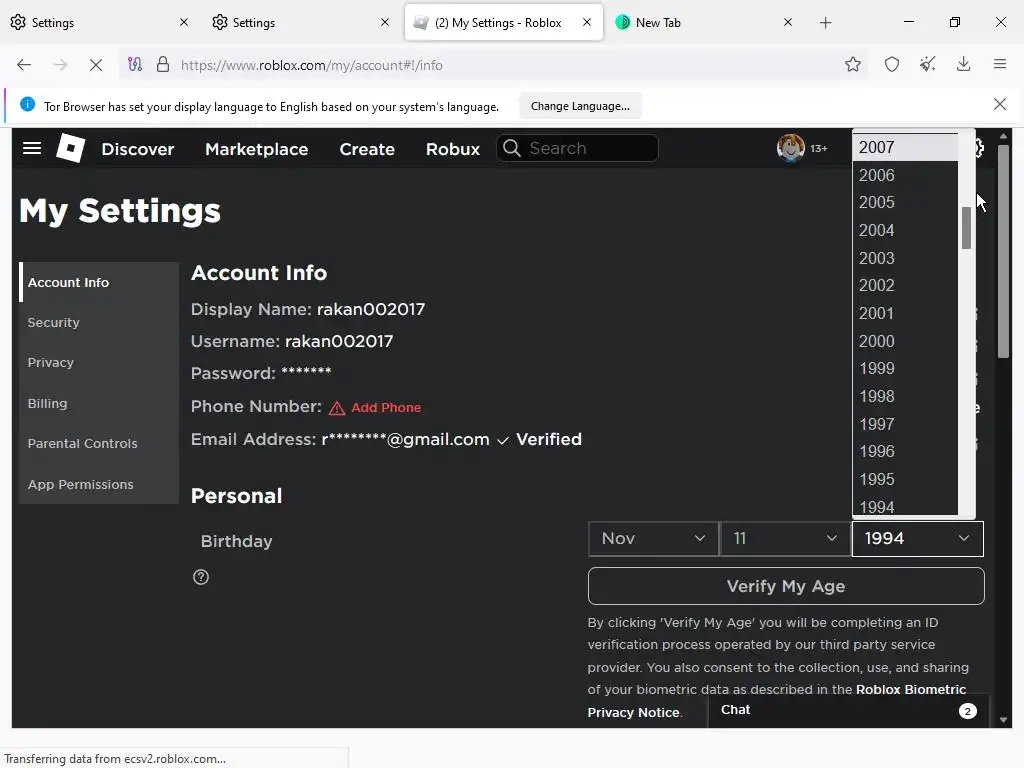Open the Robux page
1024x768 pixels.
453,149
